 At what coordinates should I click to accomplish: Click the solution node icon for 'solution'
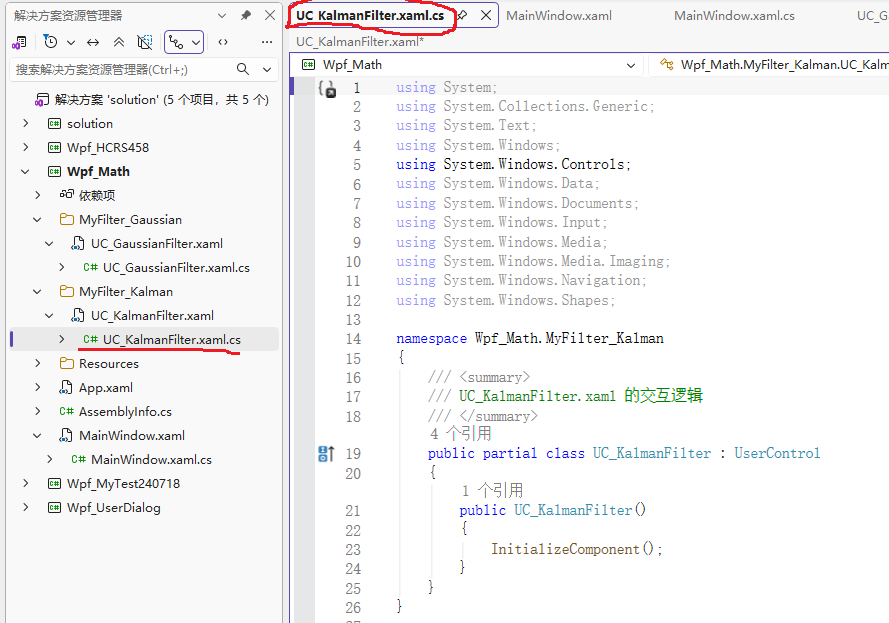[x=42, y=100]
